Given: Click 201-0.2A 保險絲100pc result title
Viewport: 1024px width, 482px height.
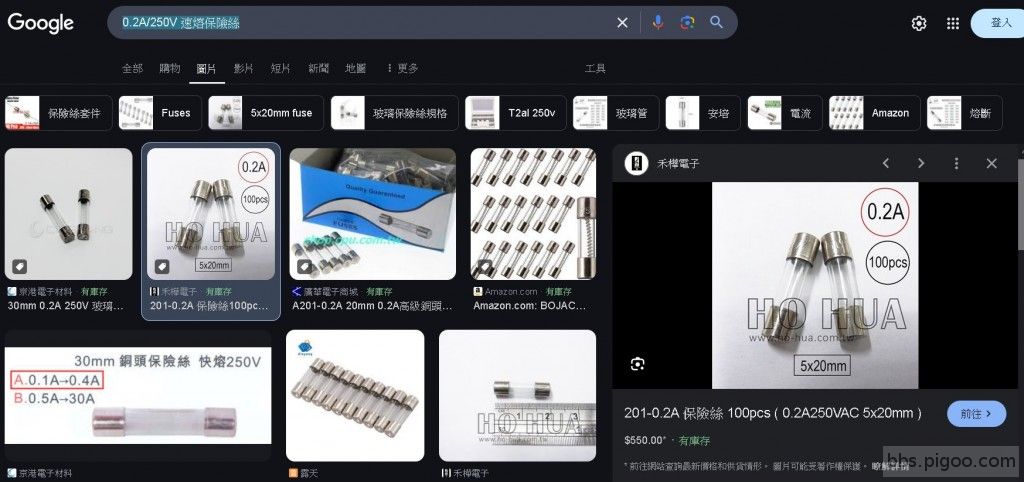Looking at the screenshot, I should 209,305.
